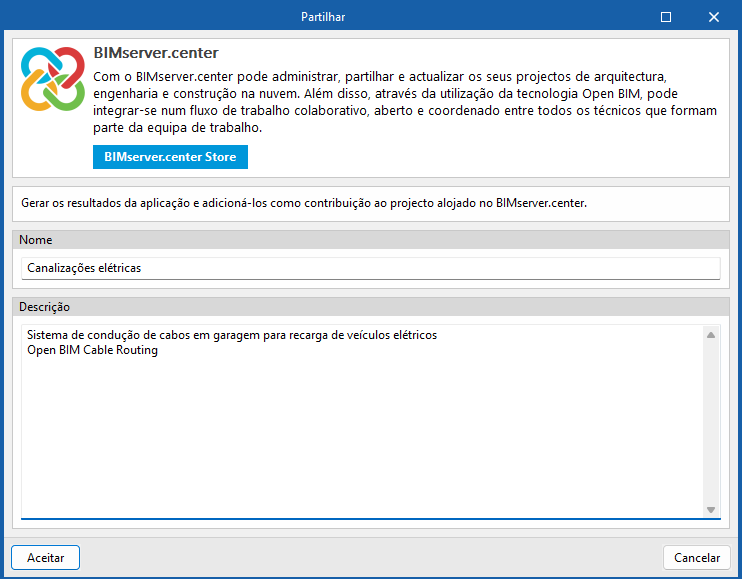Click the 'Sistema de condução de cabos' line

click(x=232, y=335)
